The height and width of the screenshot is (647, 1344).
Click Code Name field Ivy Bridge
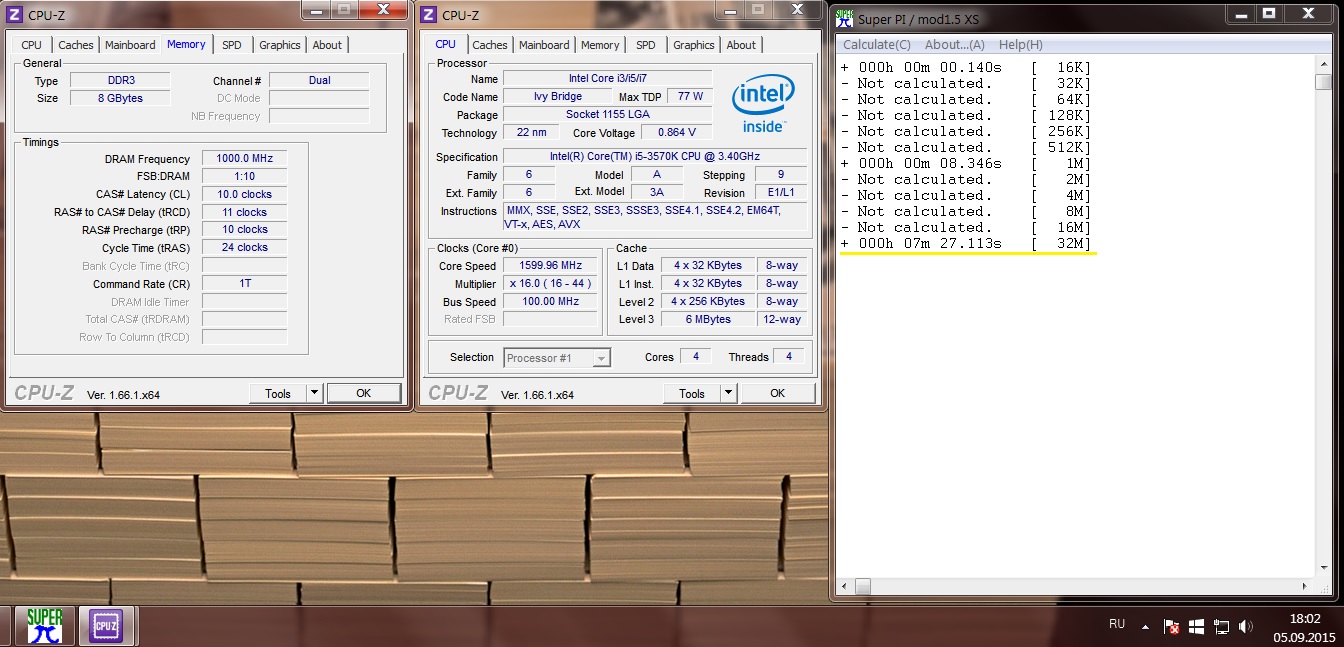pos(557,97)
